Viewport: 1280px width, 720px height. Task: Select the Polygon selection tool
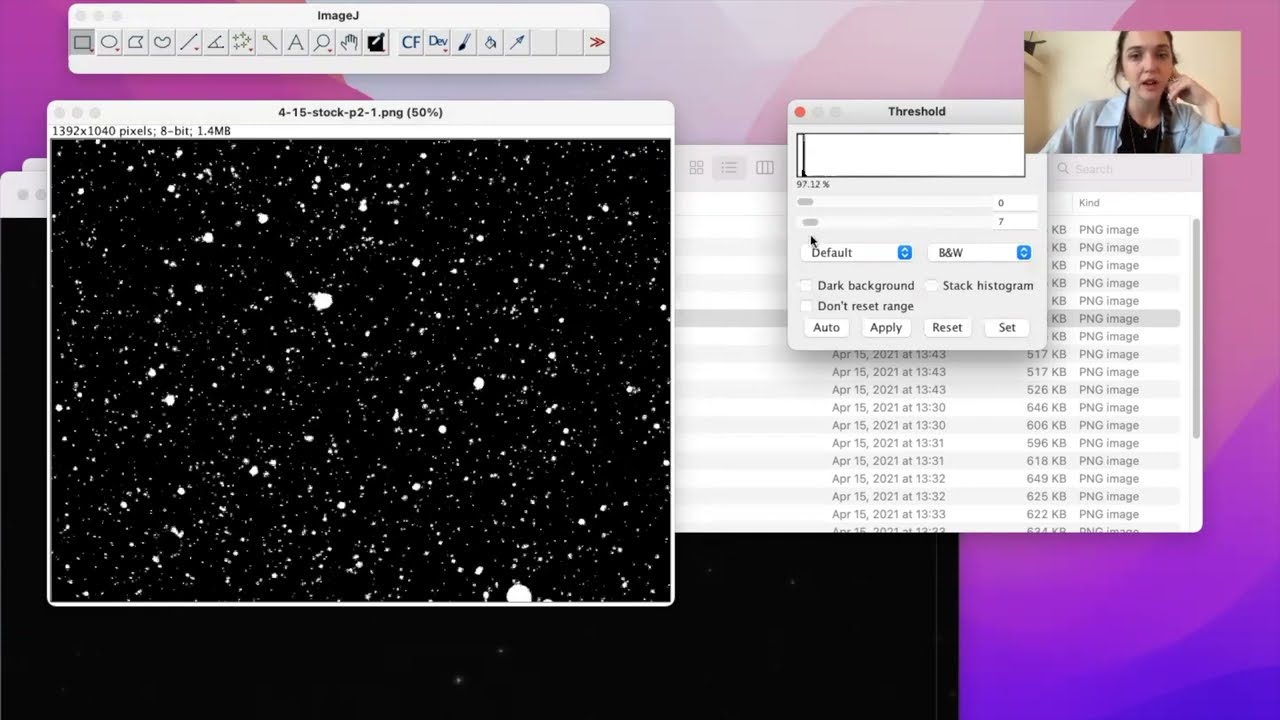pos(136,42)
